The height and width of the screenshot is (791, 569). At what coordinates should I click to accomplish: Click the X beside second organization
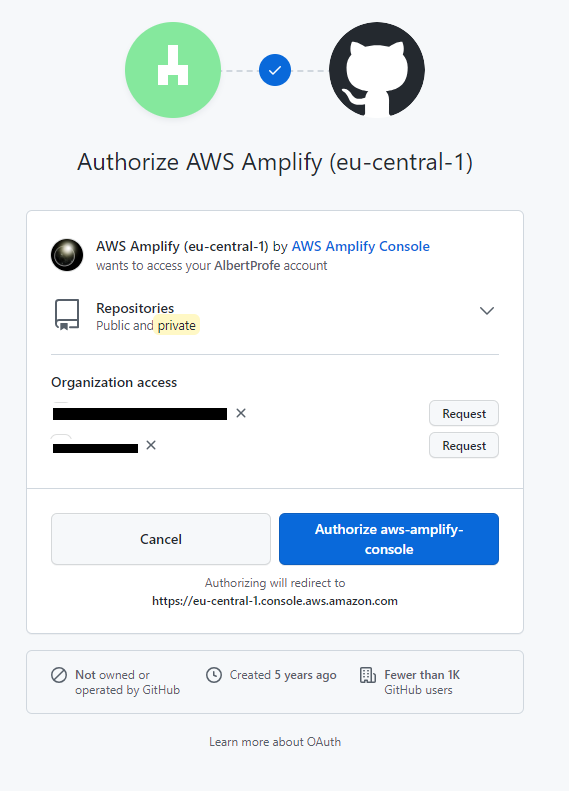[x=151, y=445]
